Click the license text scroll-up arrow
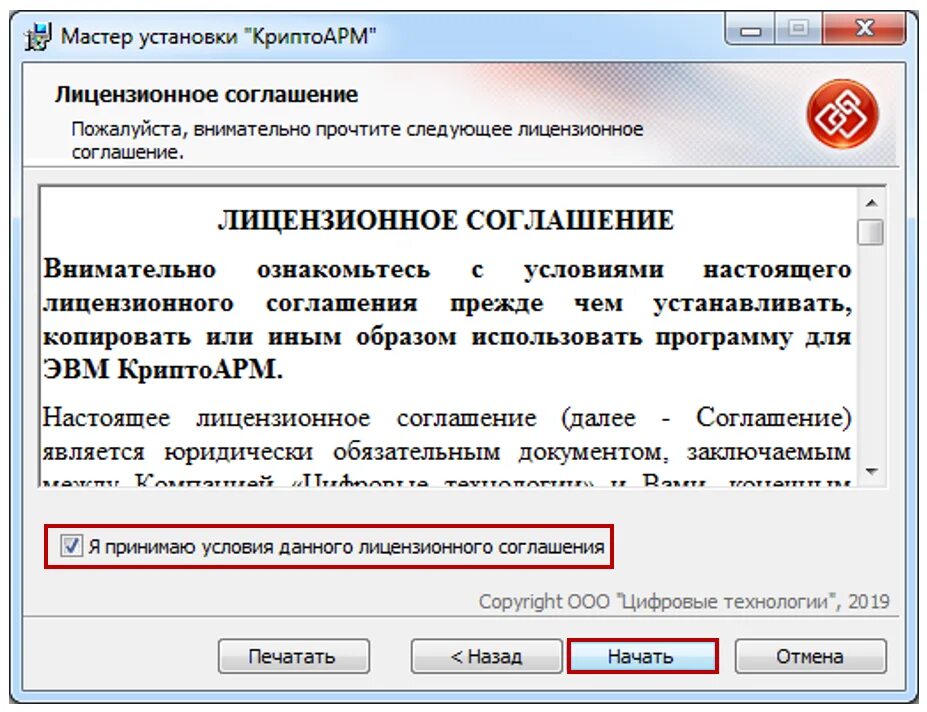 871,203
